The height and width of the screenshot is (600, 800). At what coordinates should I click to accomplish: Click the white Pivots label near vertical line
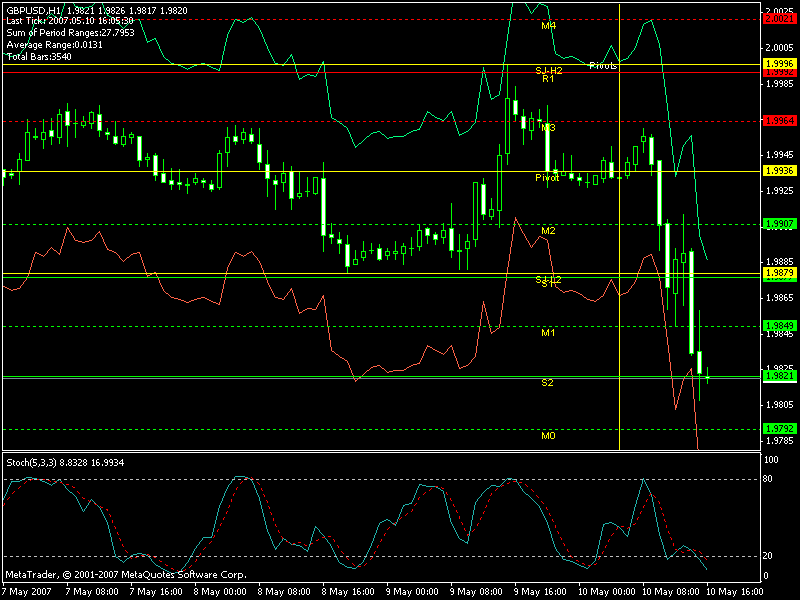[x=603, y=66]
